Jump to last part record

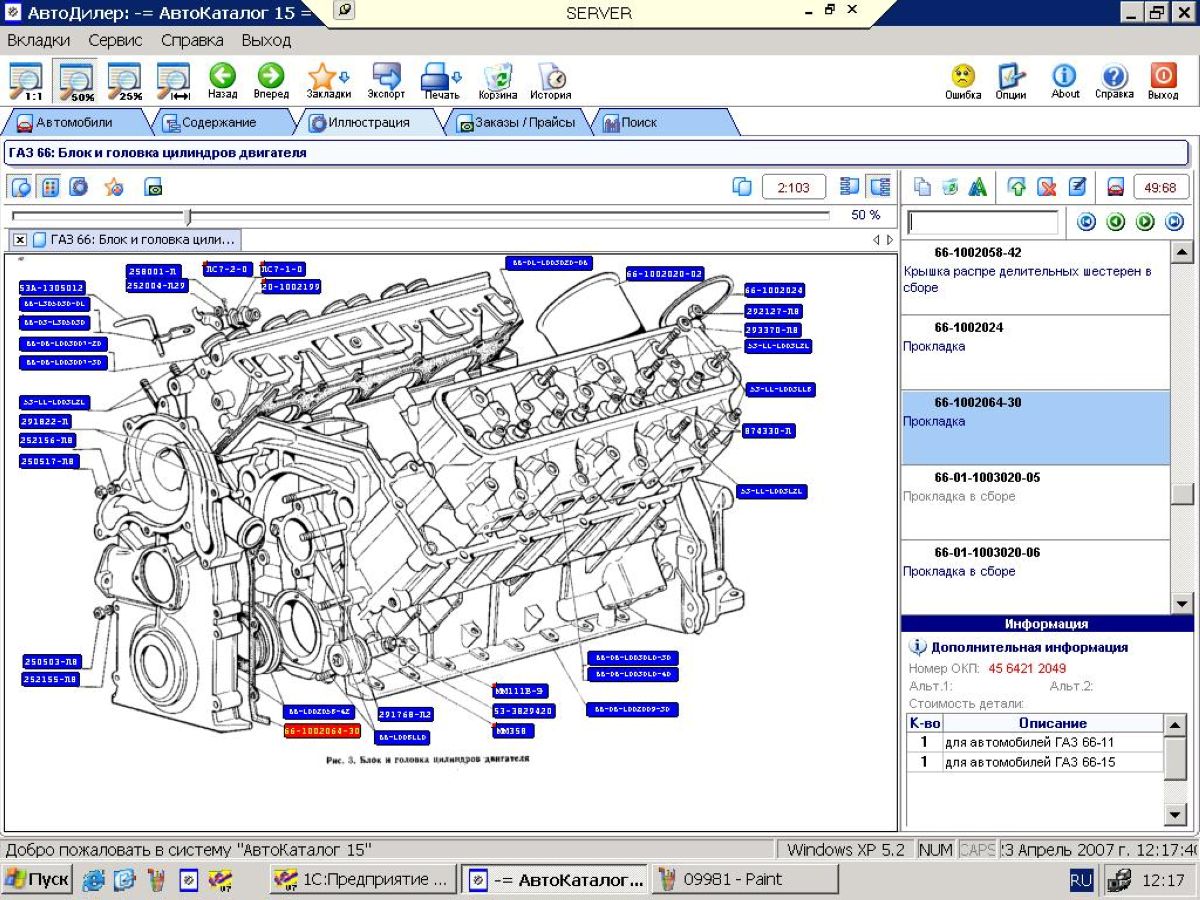point(1175,222)
